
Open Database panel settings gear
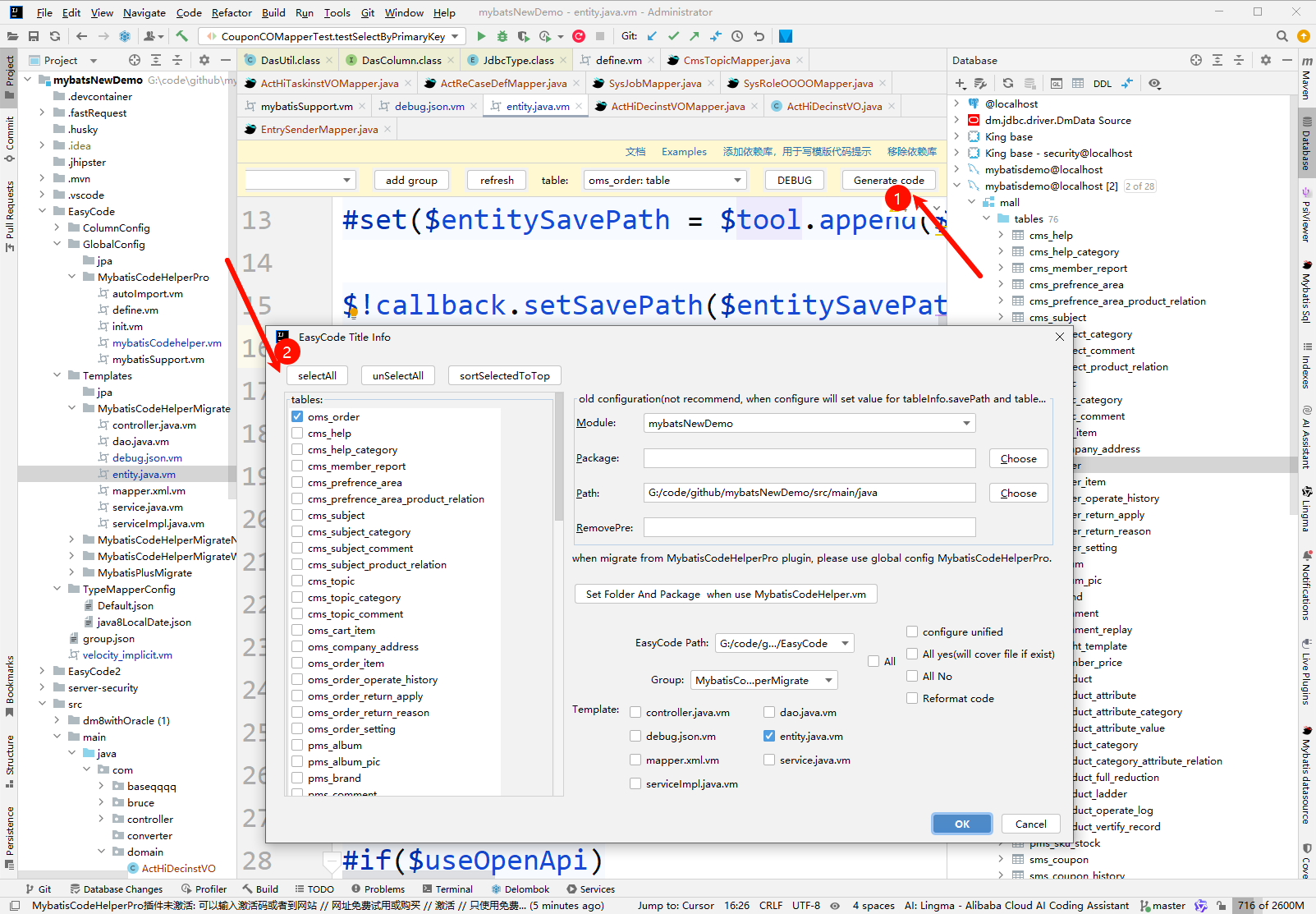click(1265, 60)
